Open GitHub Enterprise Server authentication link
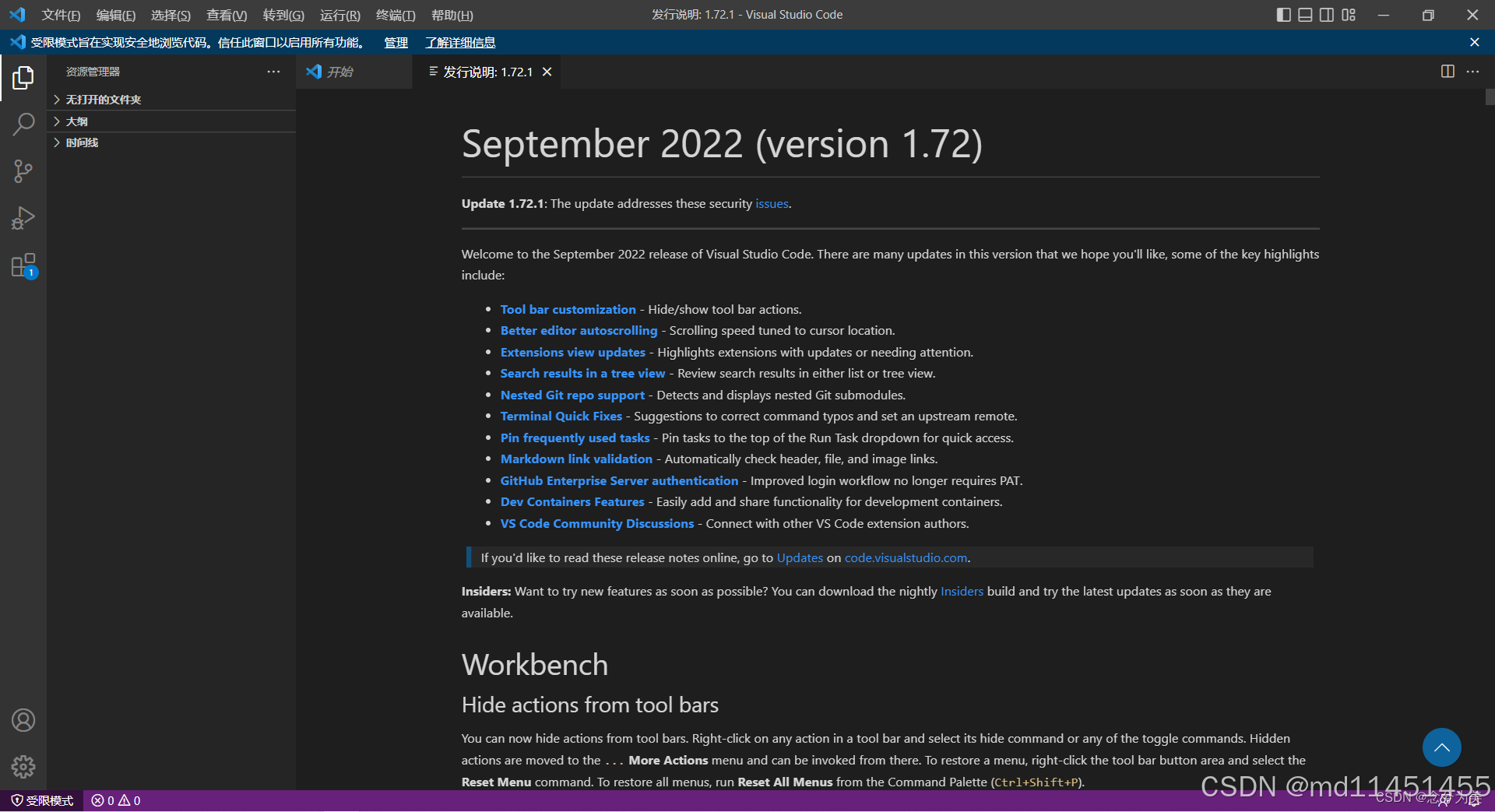Screen dimensions: 1495x812 [x=619, y=480]
